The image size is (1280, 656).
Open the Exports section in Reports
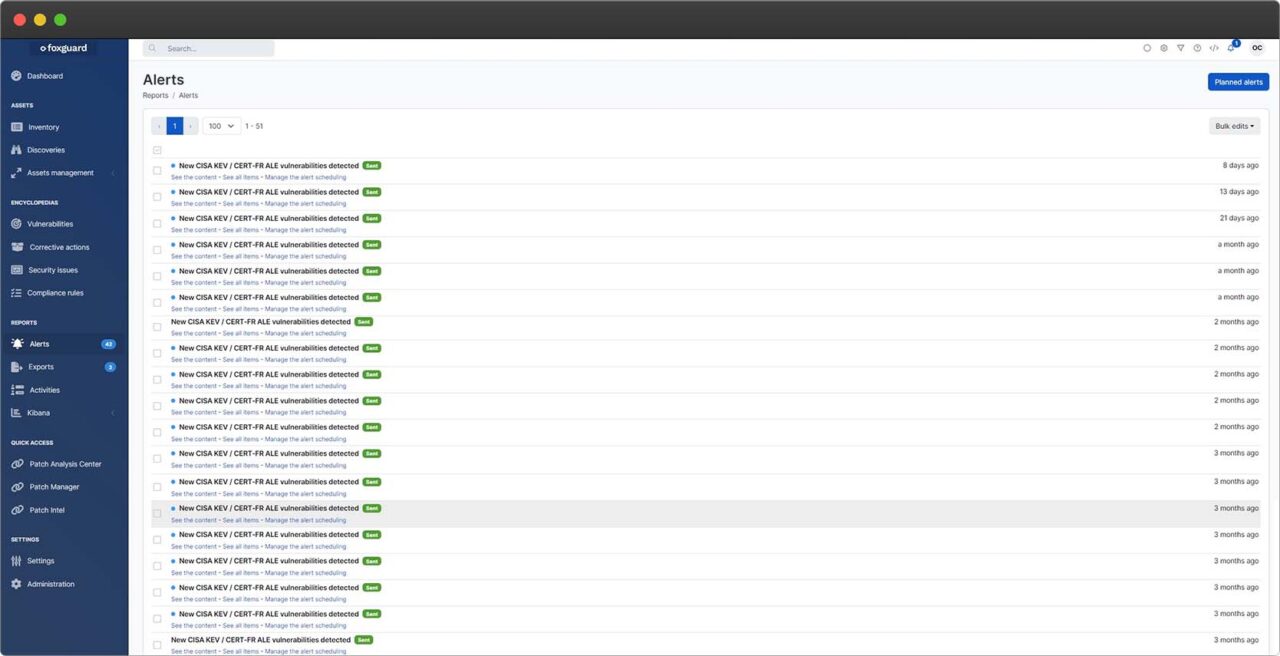point(41,367)
